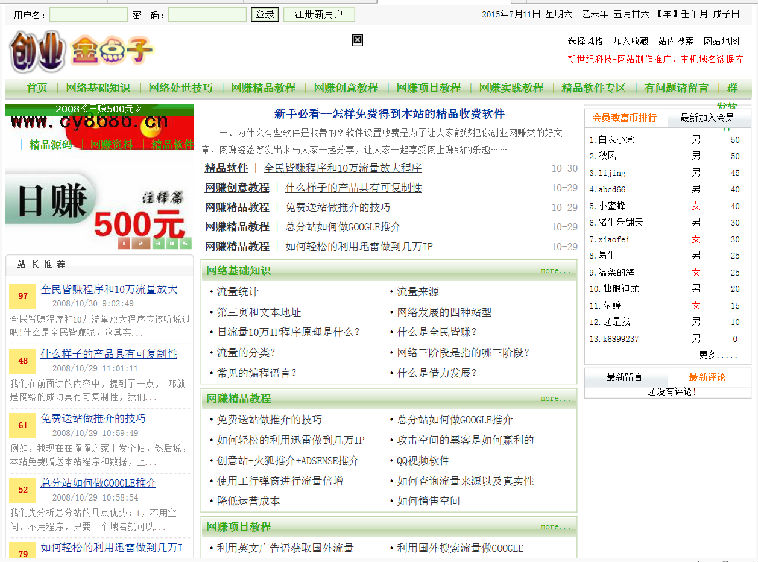The height and width of the screenshot is (562, 758).
Task: Open the QQ视频软件 article link
Action: coord(423,461)
